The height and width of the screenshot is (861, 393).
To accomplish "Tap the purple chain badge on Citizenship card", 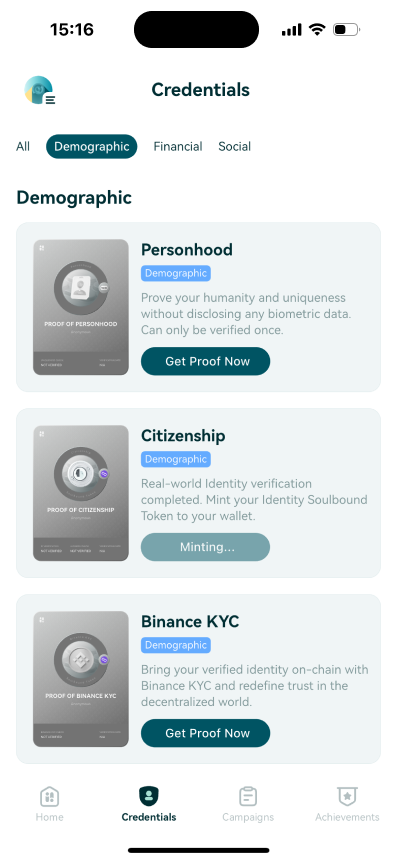I will tap(104, 473).
